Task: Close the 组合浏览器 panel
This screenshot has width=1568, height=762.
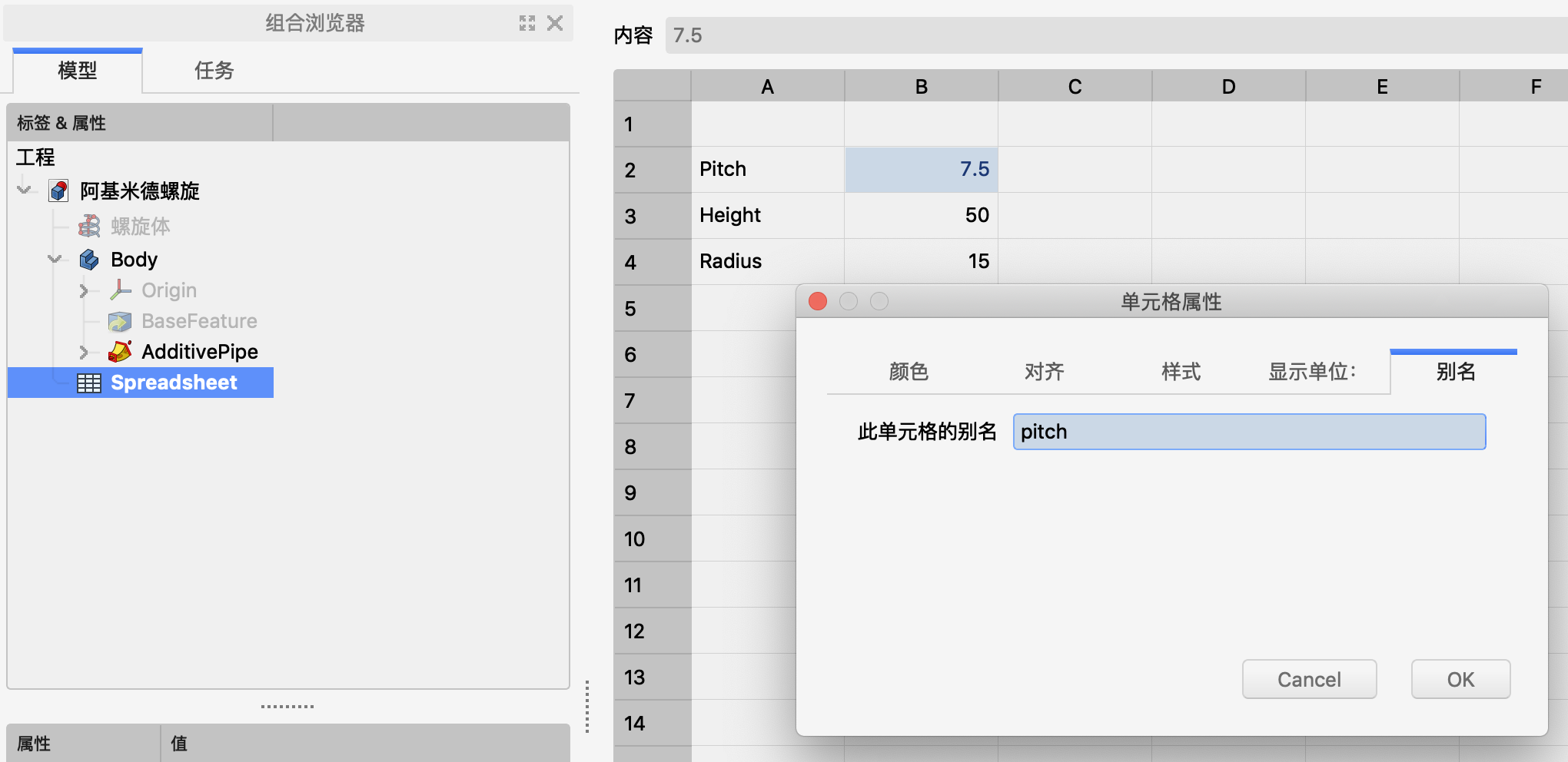Action: coord(555,23)
